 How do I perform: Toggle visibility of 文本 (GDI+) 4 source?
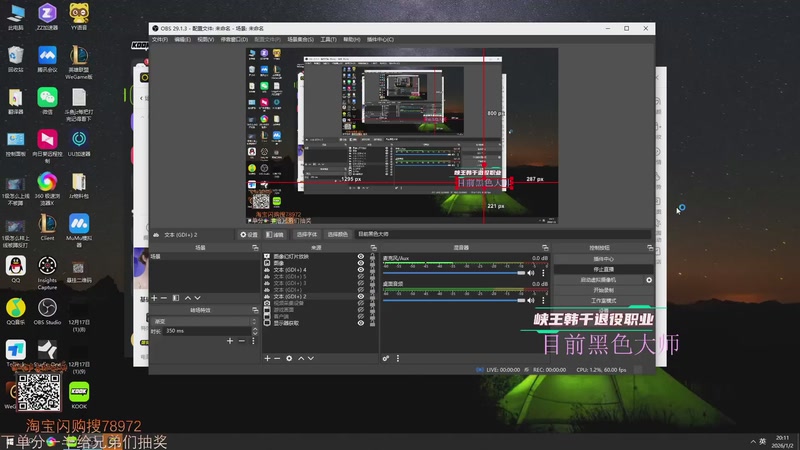pyautogui.click(x=361, y=270)
